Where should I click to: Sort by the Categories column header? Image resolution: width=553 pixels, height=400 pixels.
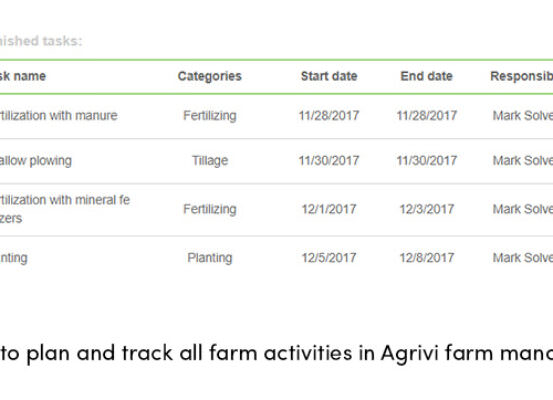[209, 76]
